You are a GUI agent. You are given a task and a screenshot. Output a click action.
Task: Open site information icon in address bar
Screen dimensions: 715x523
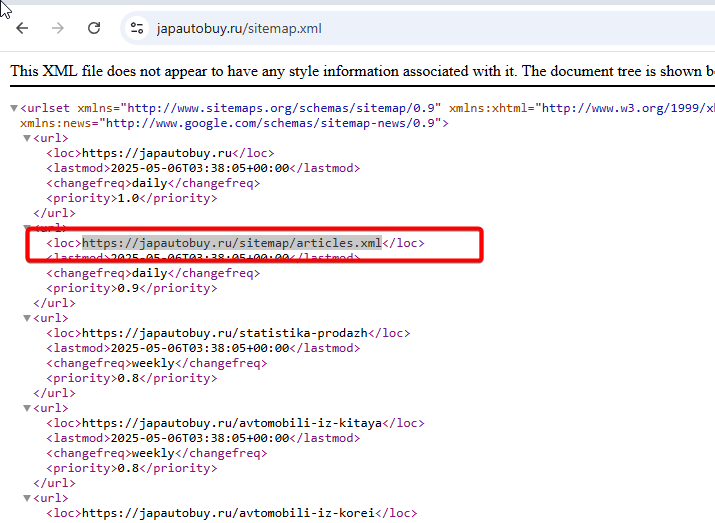click(137, 28)
